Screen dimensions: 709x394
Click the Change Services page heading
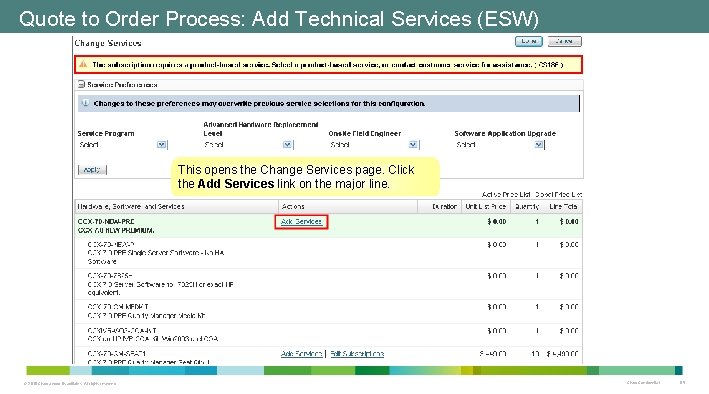click(108, 43)
